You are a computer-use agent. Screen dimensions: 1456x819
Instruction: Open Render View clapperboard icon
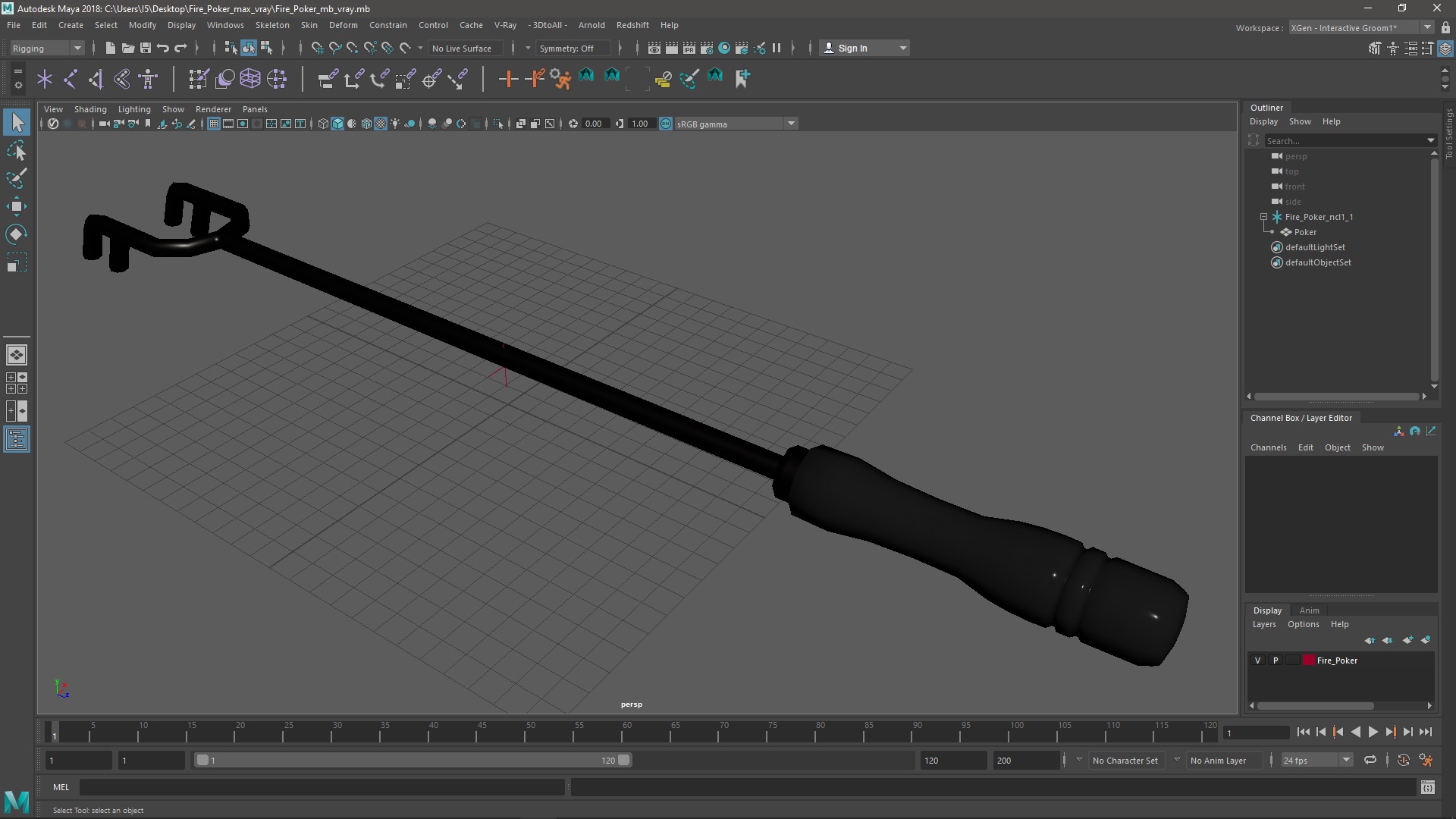(654, 48)
